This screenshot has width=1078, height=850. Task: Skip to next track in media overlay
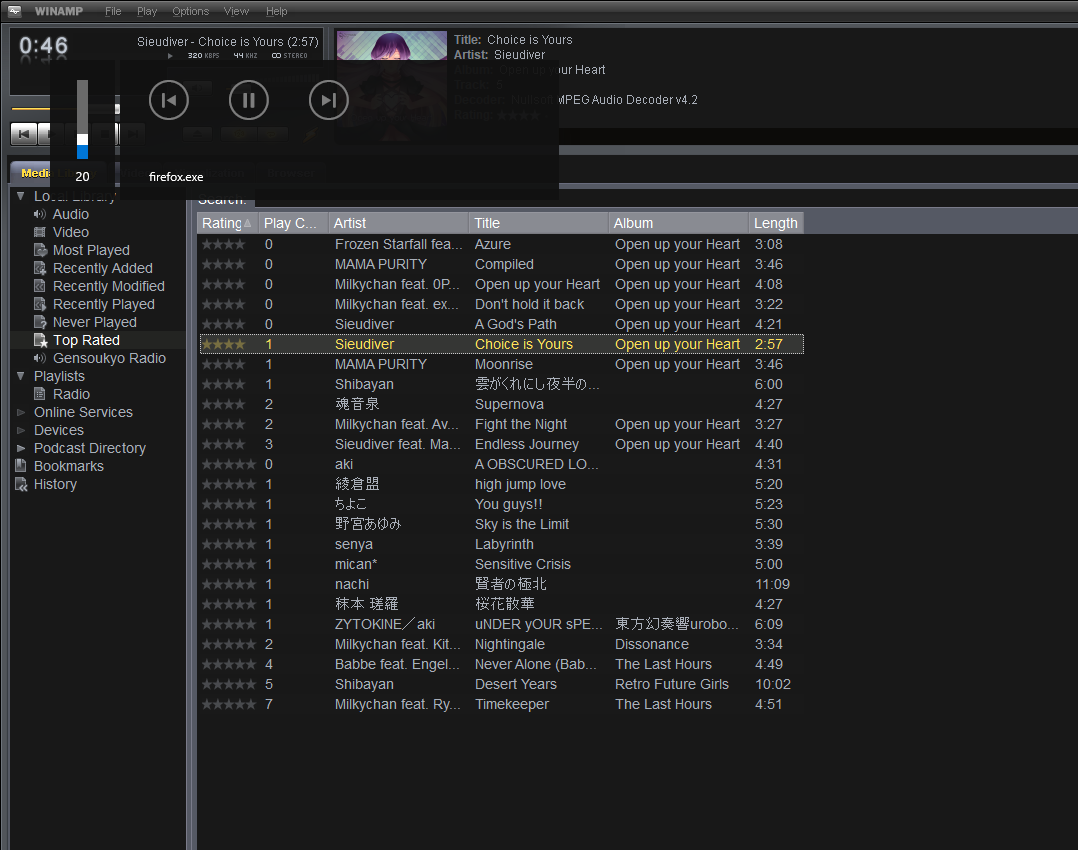(328, 100)
